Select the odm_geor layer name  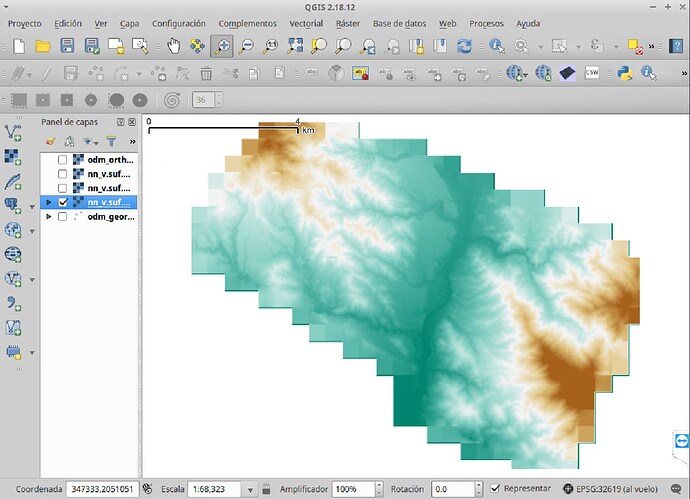tap(110, 216)
